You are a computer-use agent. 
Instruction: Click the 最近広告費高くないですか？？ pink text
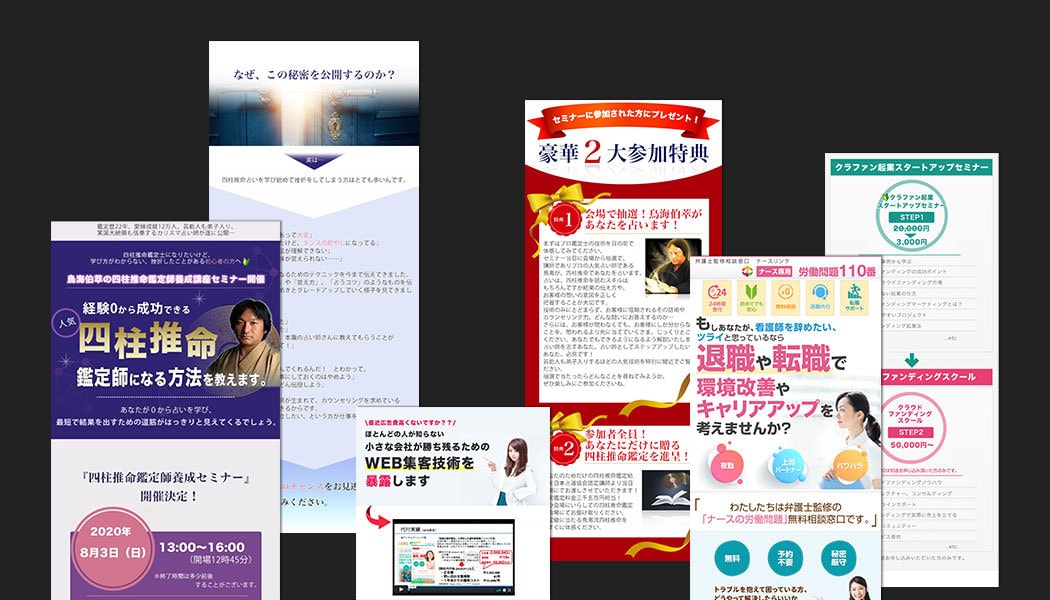tap(410, 423)
